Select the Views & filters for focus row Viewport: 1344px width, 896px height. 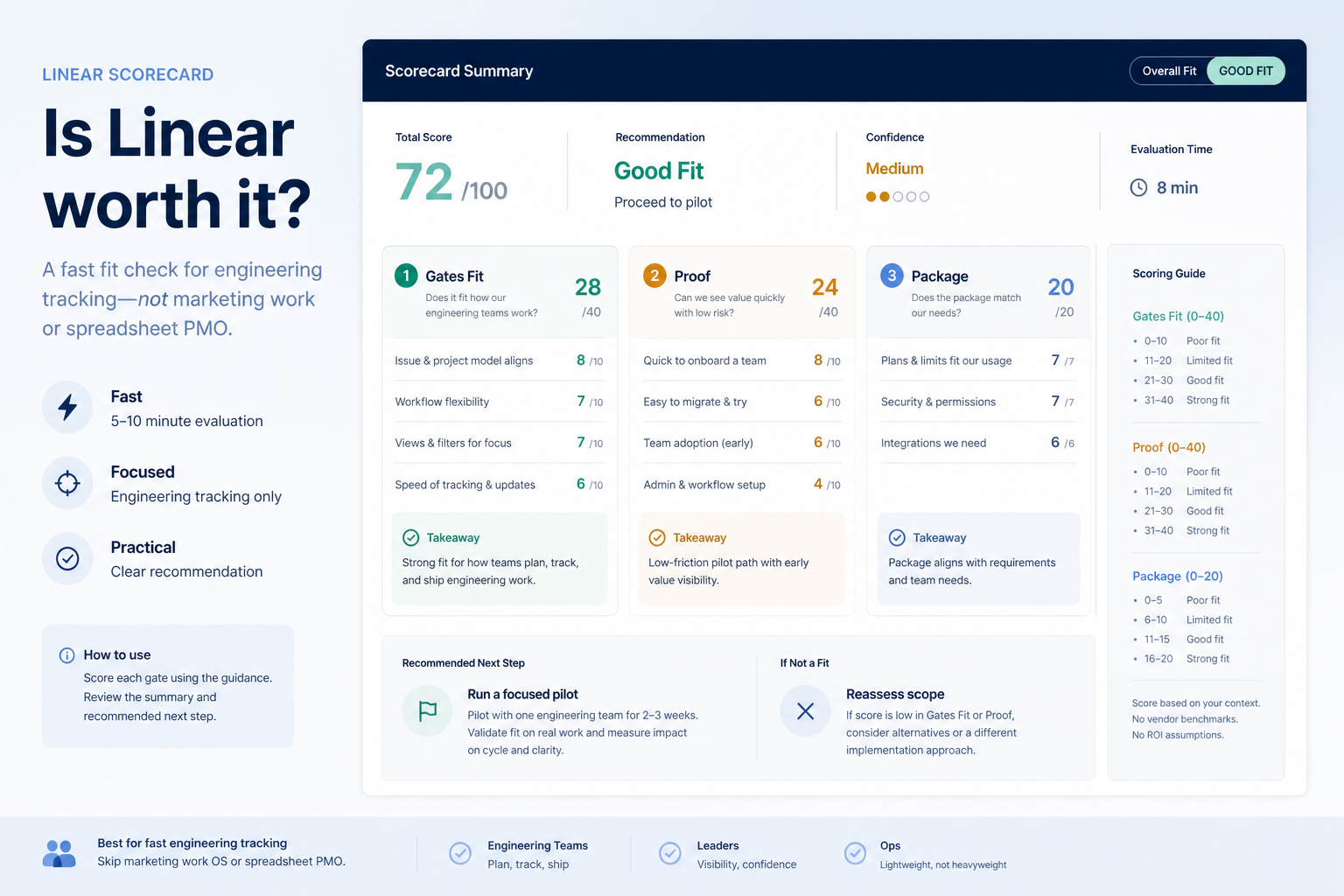click(x=499, y=443)
